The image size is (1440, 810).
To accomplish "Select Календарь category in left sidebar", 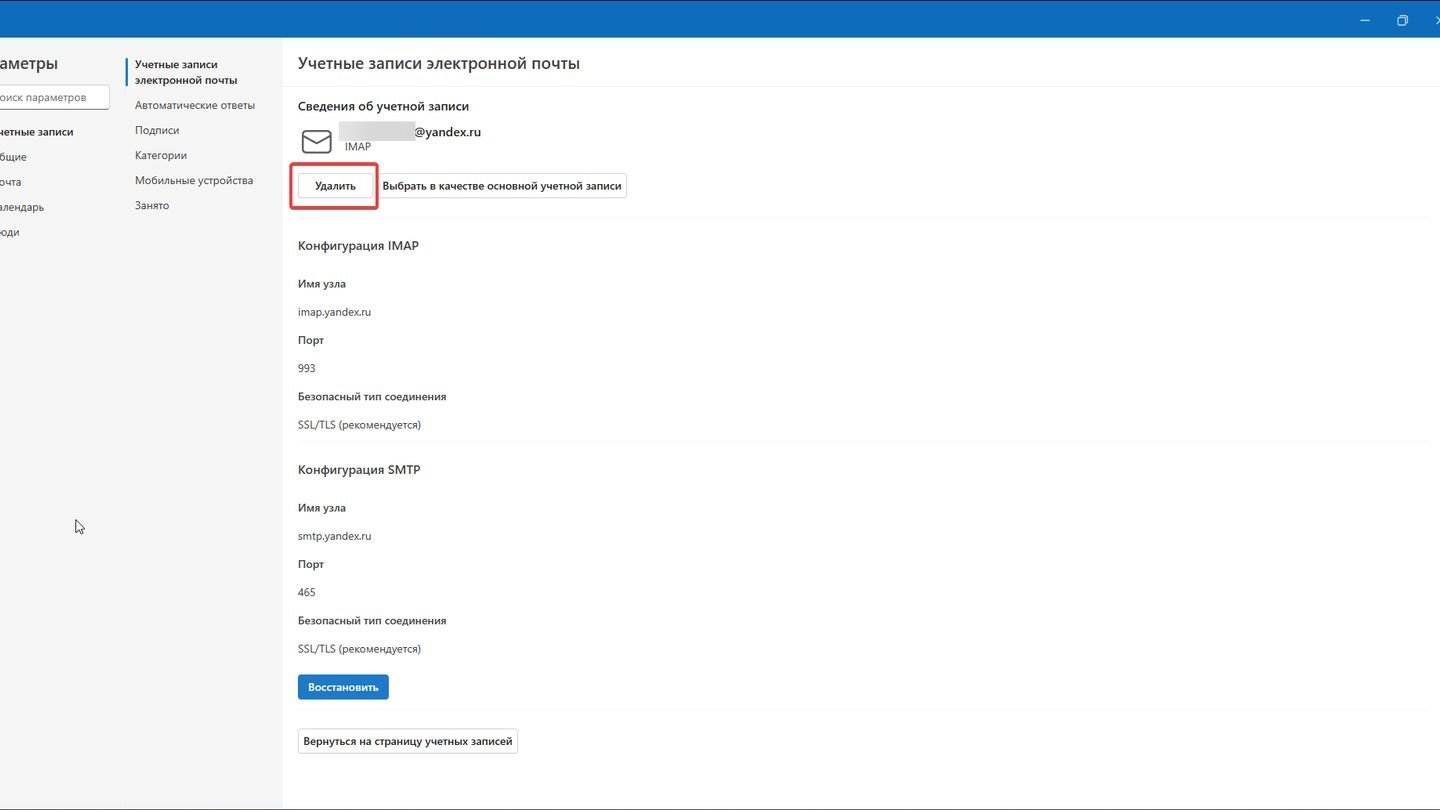I will [22, 207].
